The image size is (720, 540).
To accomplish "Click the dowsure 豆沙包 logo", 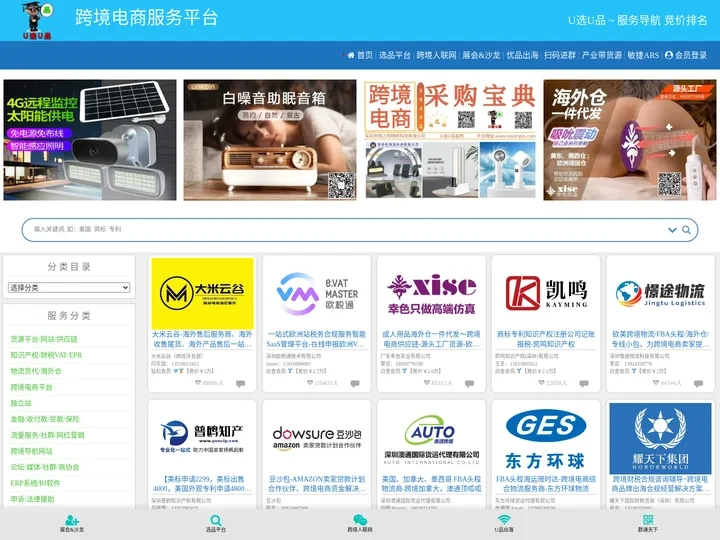I will point(317,439).
